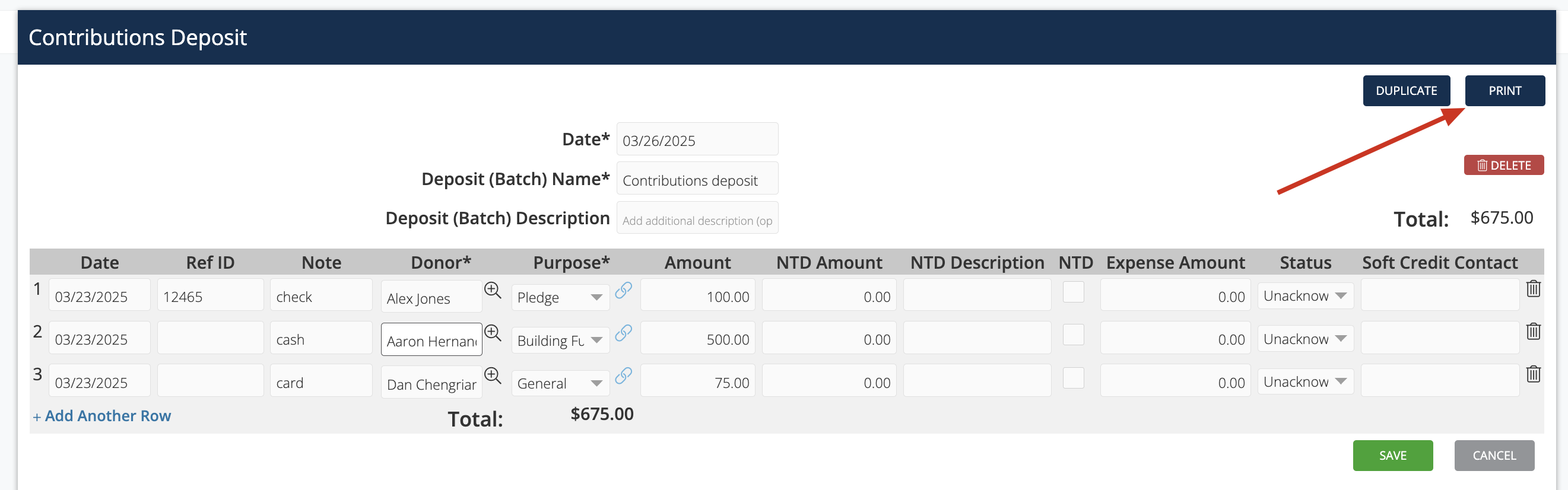The width and height of the screenshot is (1568, 490).
Task: Click the link icon next to General purpose
Action: click(623, 376)
